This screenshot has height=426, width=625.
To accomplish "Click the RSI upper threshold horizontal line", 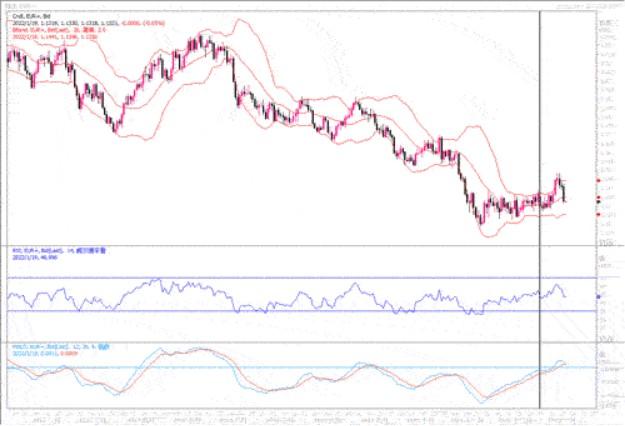I will (300, 278).
